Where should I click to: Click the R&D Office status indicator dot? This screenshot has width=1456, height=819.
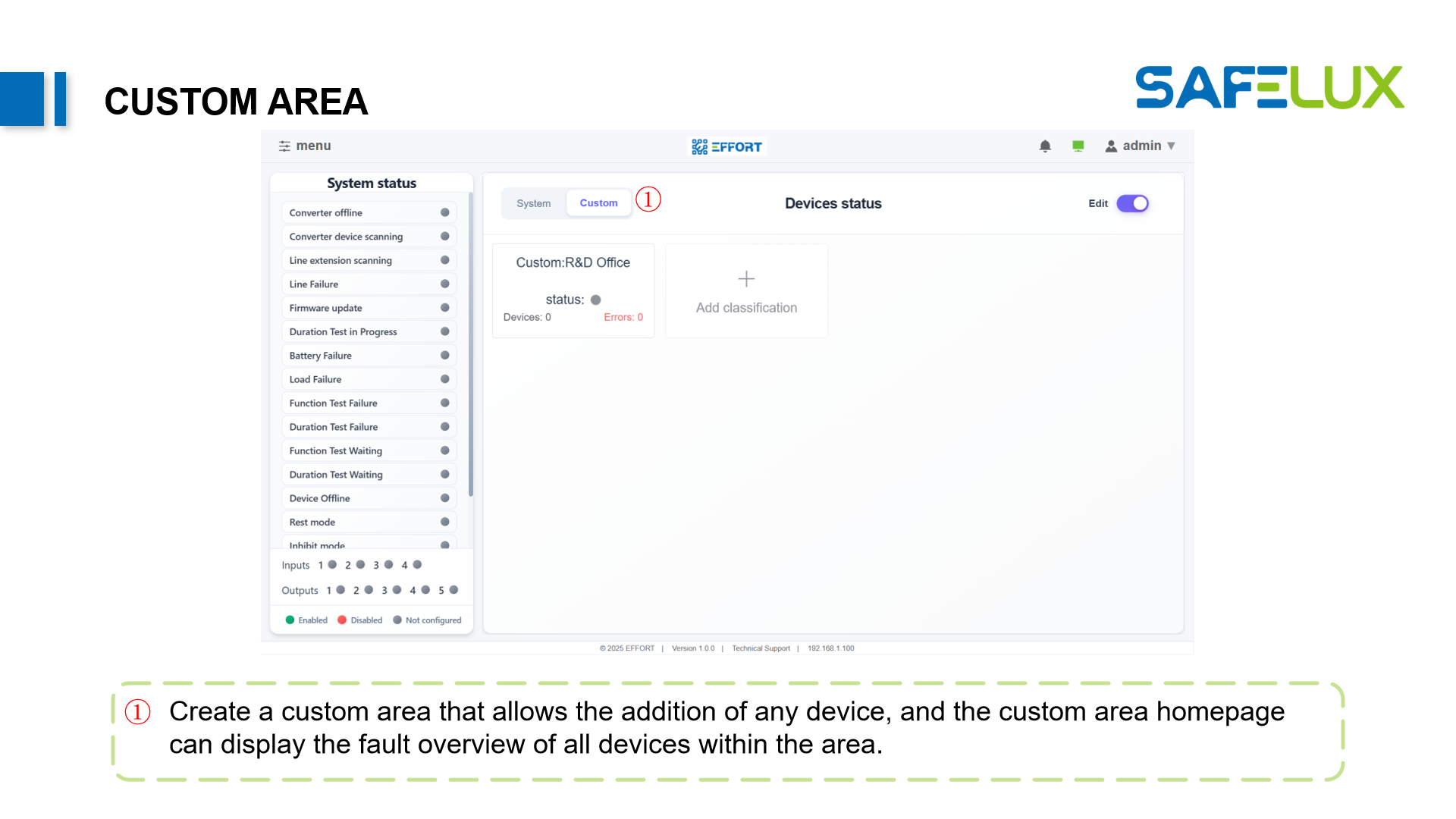(x=596, y=300)
